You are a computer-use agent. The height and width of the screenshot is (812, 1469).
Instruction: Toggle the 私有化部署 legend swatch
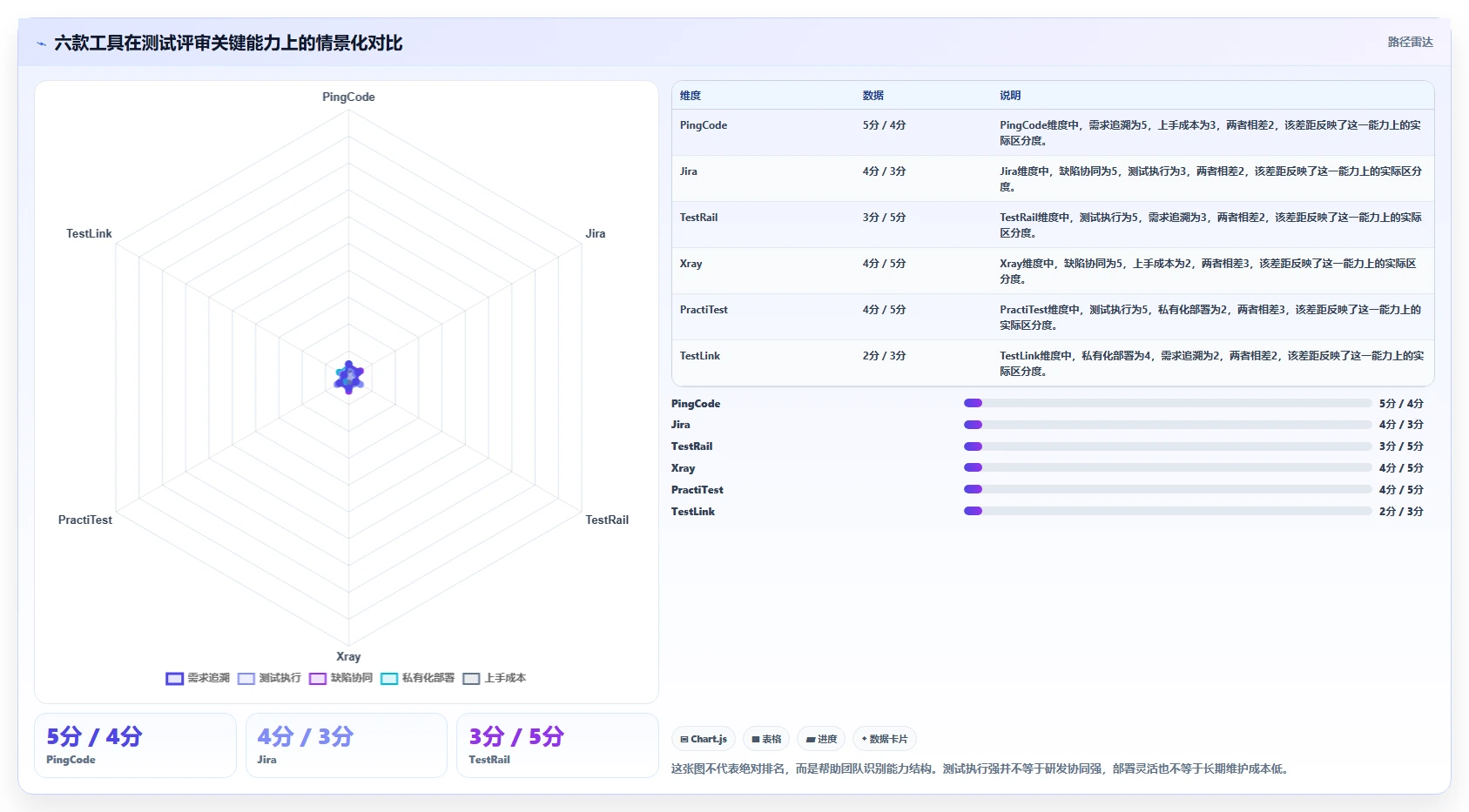pyautogui.click(x=389, y=679)
